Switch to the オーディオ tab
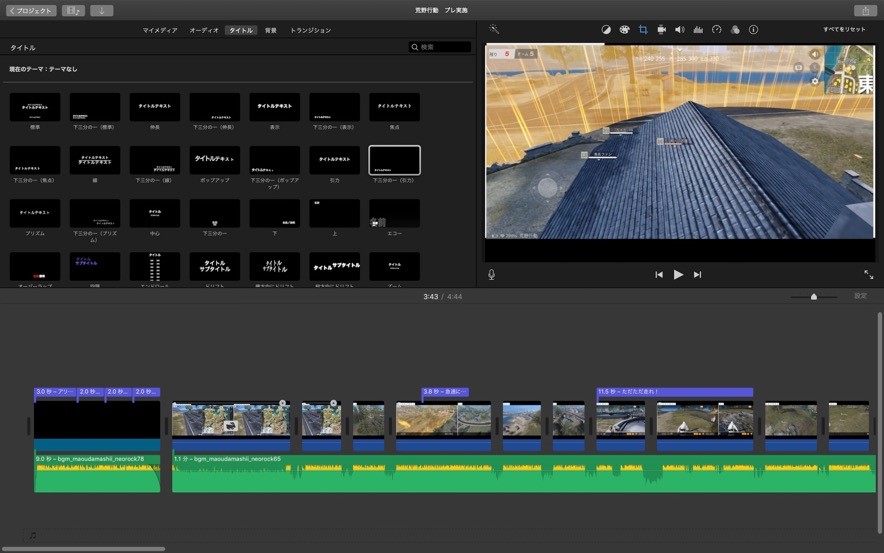Image resolution: width=884 pixels, height=553 pixels. (x=204, y=30)
